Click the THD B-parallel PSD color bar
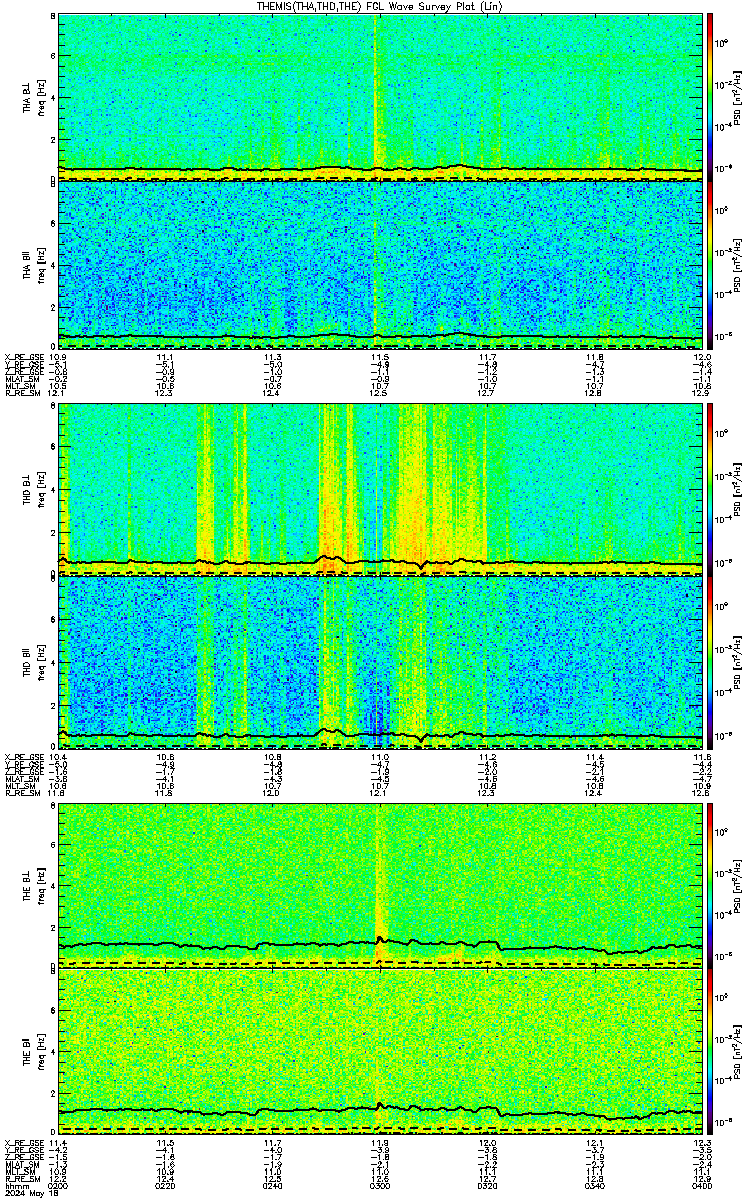Image resolution: width=750 pixels, height=1200 pixels. [x=711, y=662]
